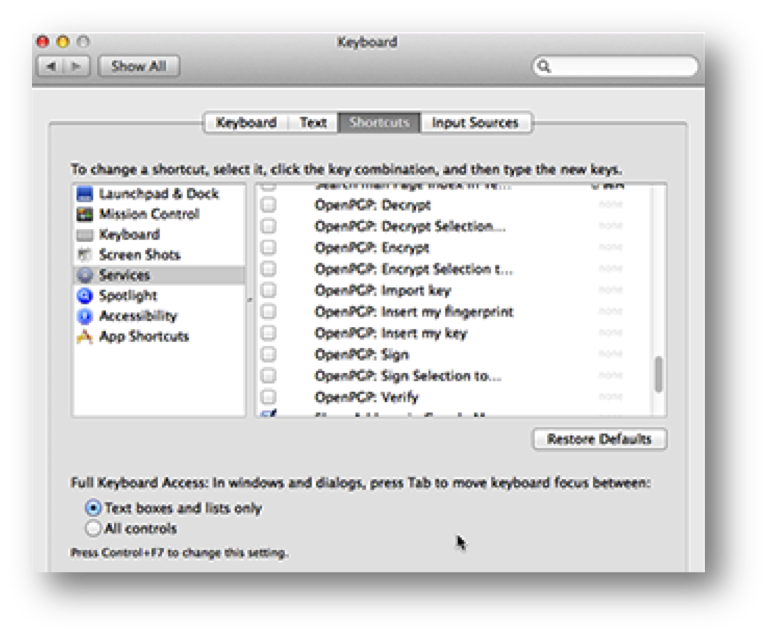Screen dimensions: 770x637
Task: Switch to the Text tab
Action: point(313,122)
